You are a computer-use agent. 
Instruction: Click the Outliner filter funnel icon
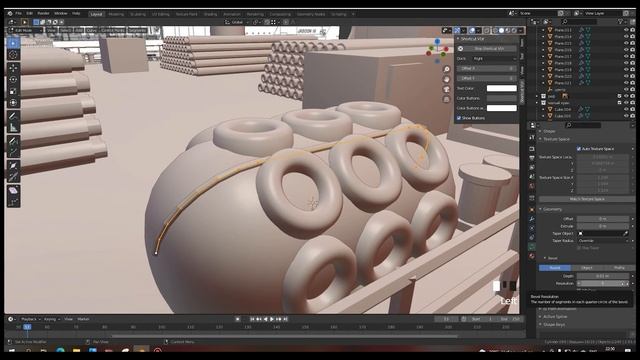click(x=620, y=22)
